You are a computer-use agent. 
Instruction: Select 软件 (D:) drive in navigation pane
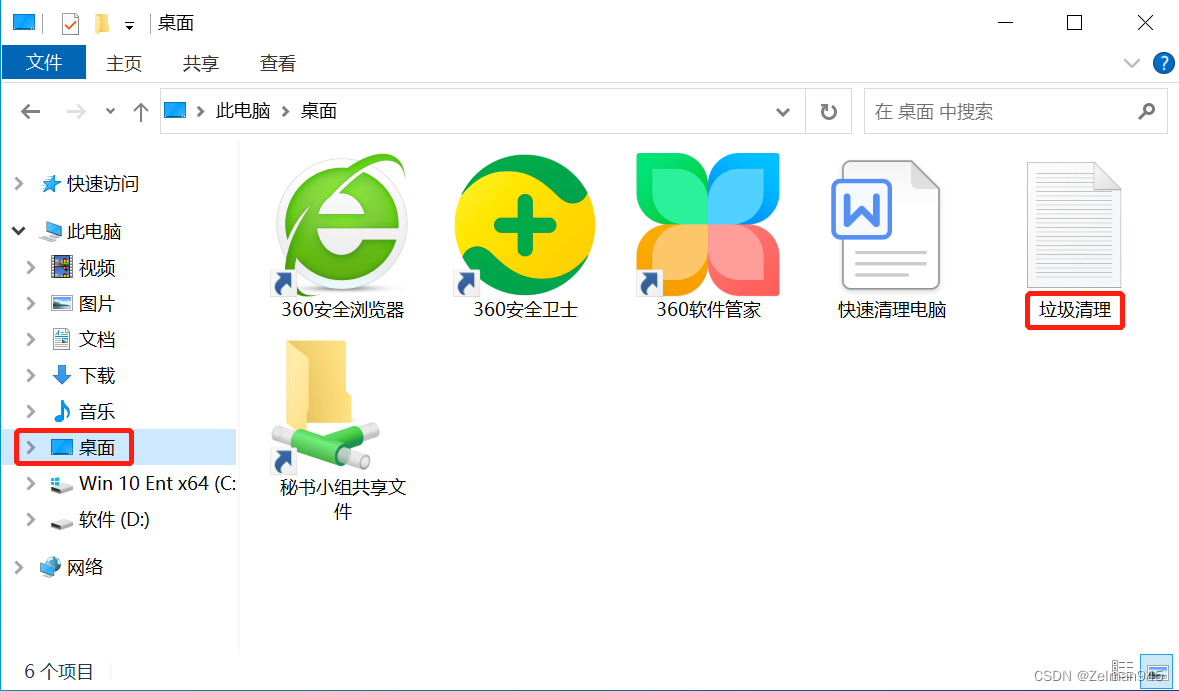pos(100,520)
